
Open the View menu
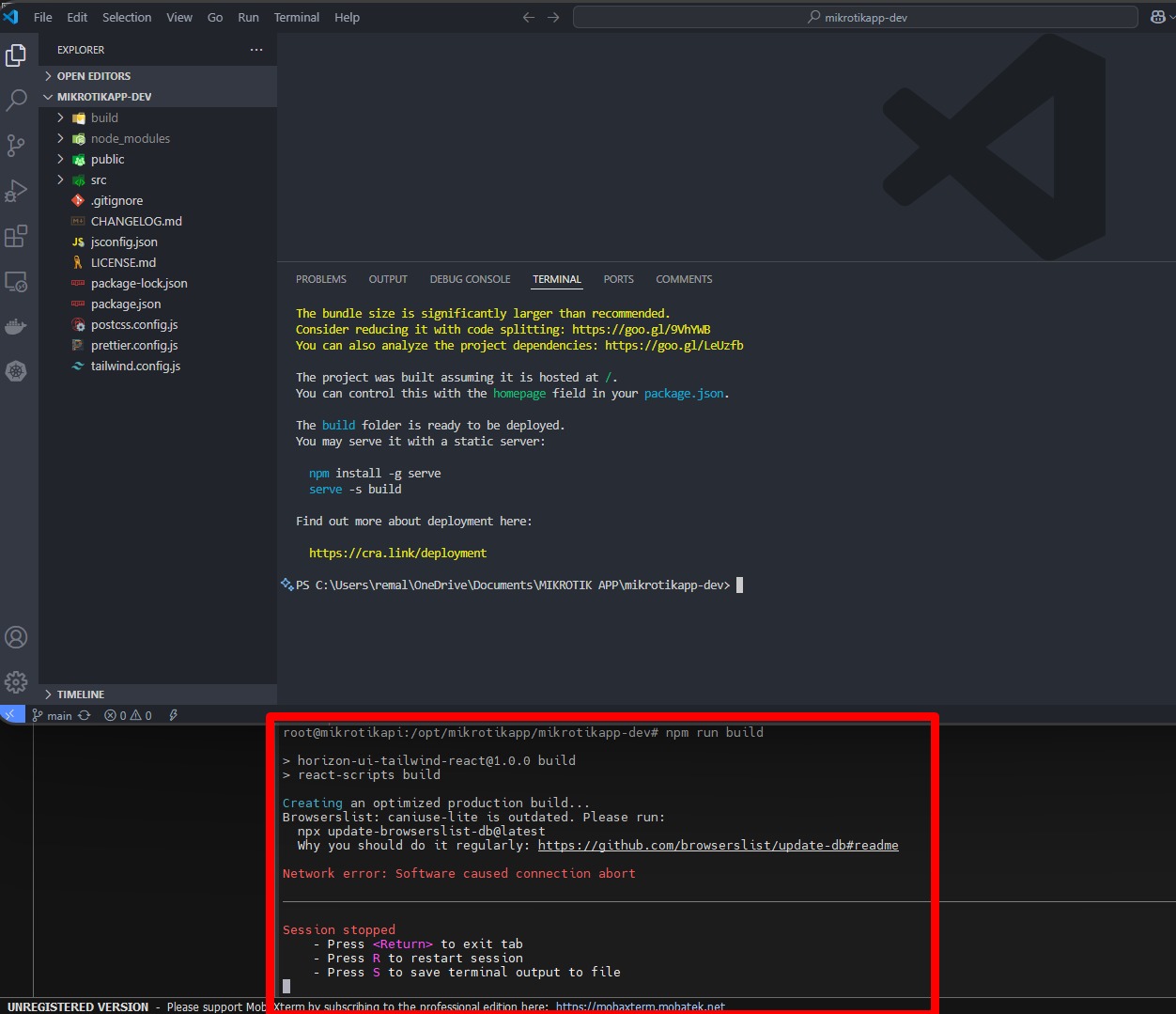179,17
